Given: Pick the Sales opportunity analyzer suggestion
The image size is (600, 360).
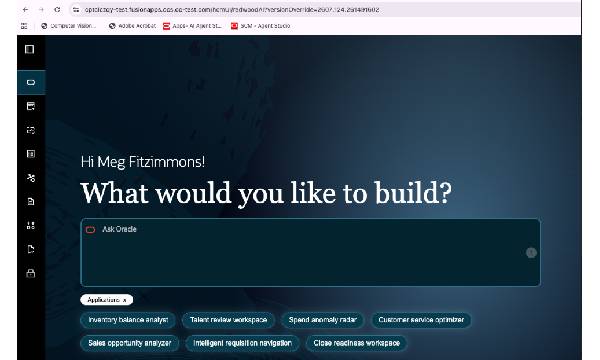Looking at the screenshot, I should 130,343.
